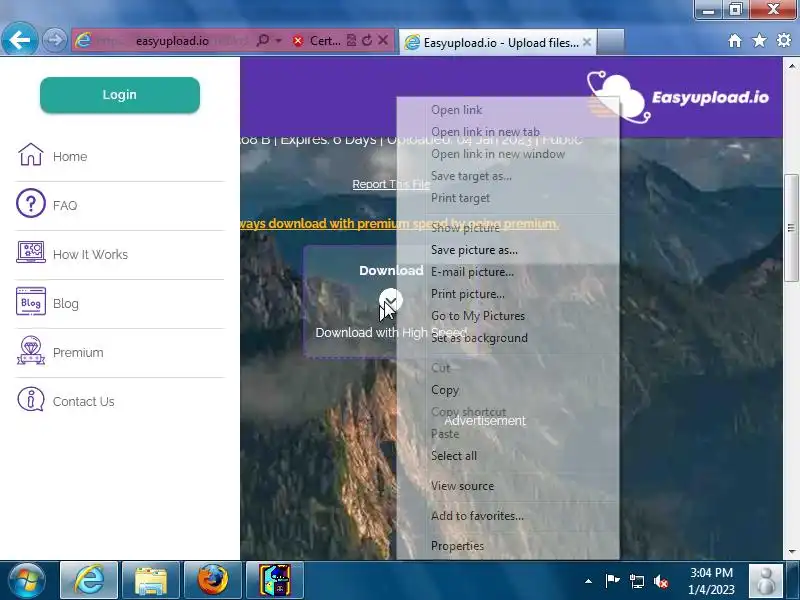
Task: Click the How It Works laptop icon
Action: [x=31, y=252]
